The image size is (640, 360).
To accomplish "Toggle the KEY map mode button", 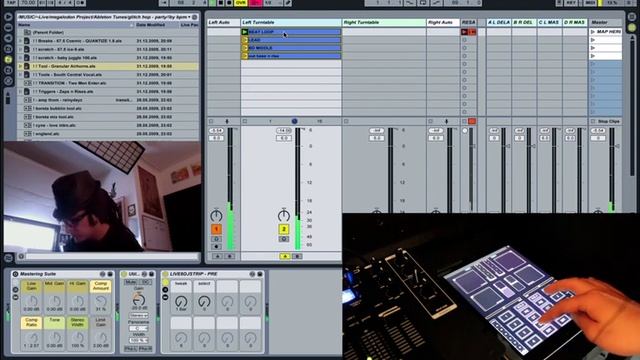I will [x=571, y=2].
